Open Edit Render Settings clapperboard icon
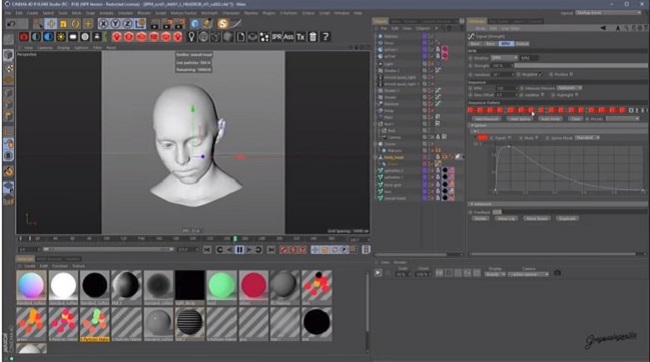 pyautogui.click(x=179, y=24)
